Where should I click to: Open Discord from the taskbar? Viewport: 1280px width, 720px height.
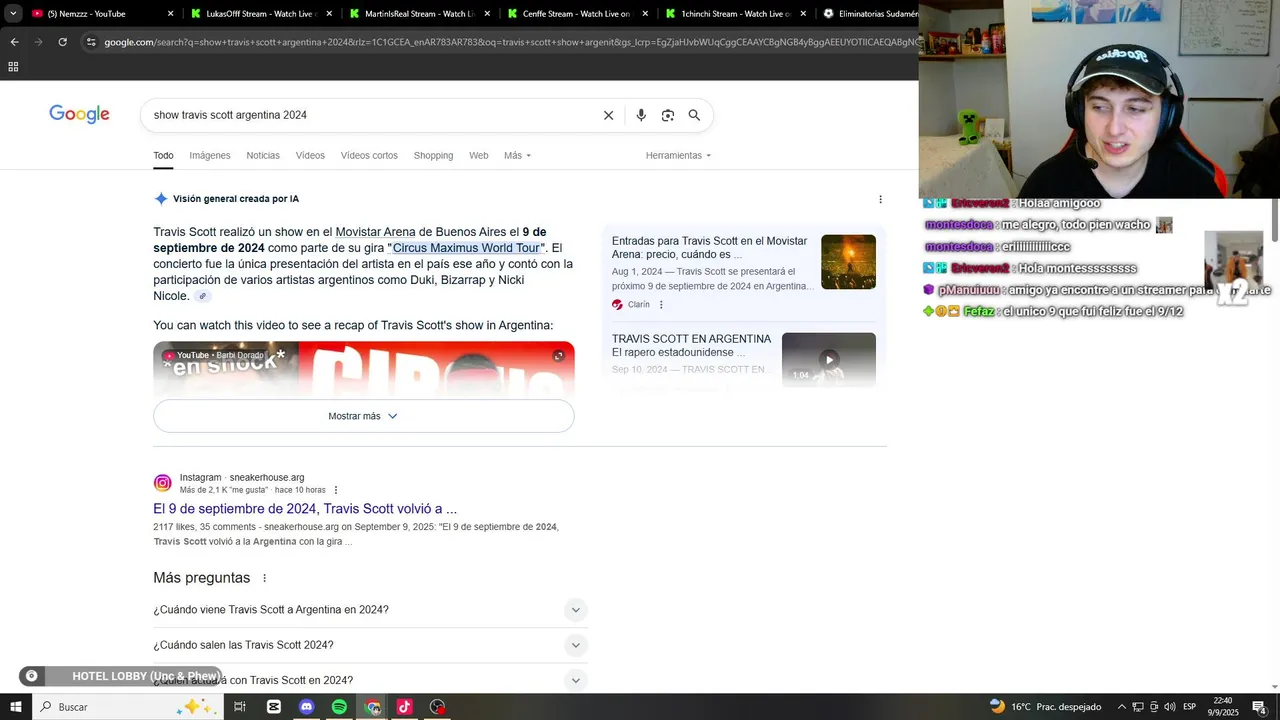pos(307,707)
